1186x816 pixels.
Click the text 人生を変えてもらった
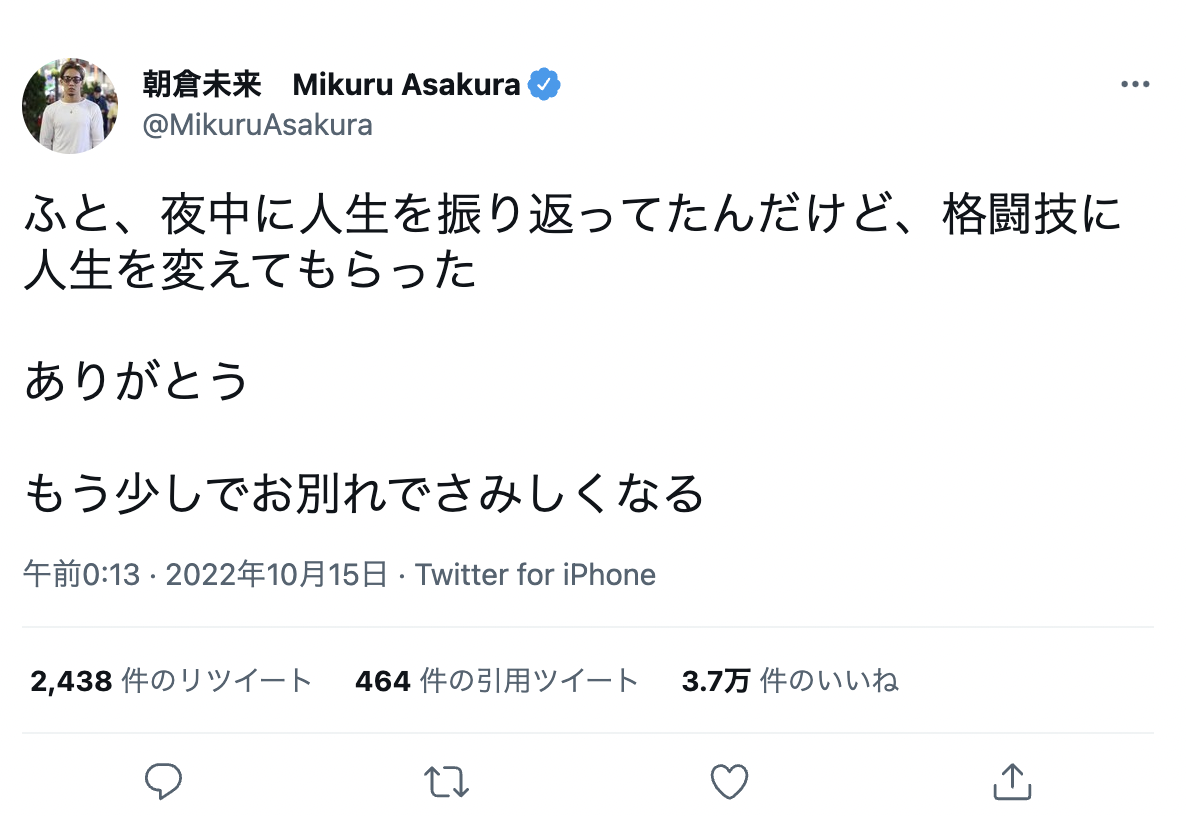coord(250,271)
